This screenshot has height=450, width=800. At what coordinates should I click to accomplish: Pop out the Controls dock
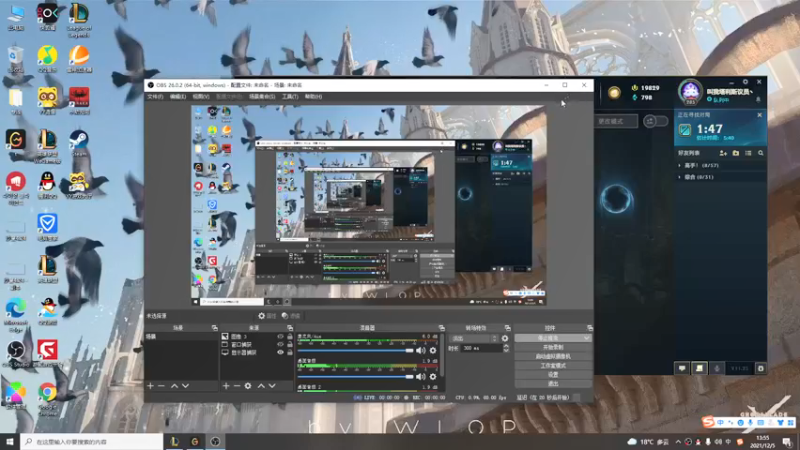(x=590, y=328)
